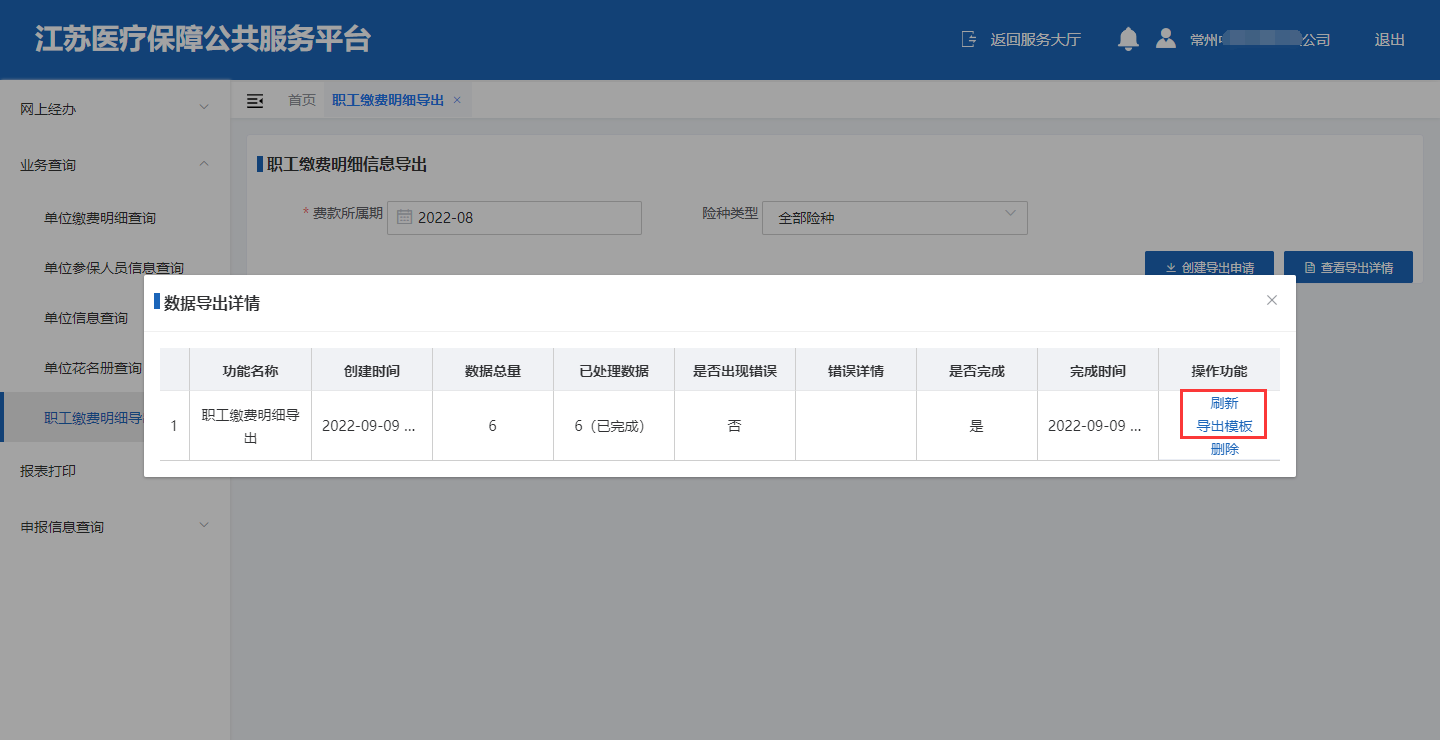Click the calendar icon in 费款所属期
This screenshot has width=1440, height=740.
coord(405,217)
